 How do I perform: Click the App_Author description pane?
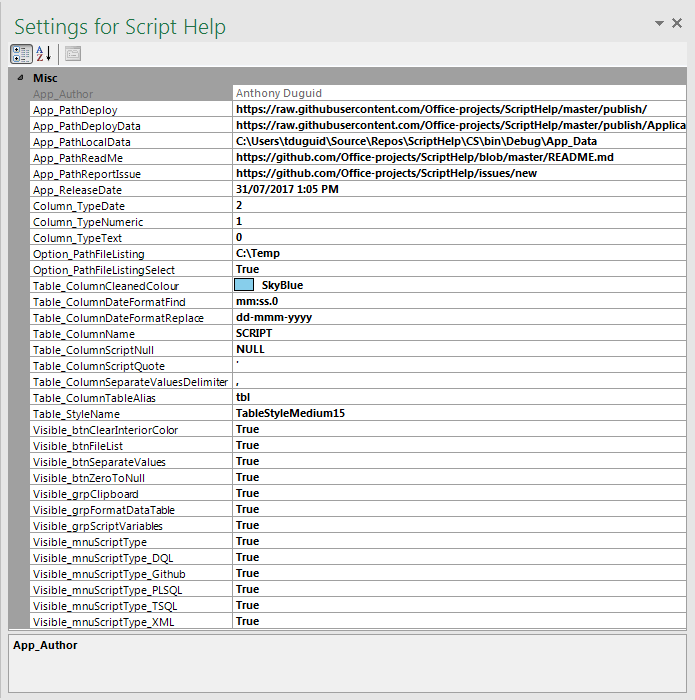click(347, 663)
